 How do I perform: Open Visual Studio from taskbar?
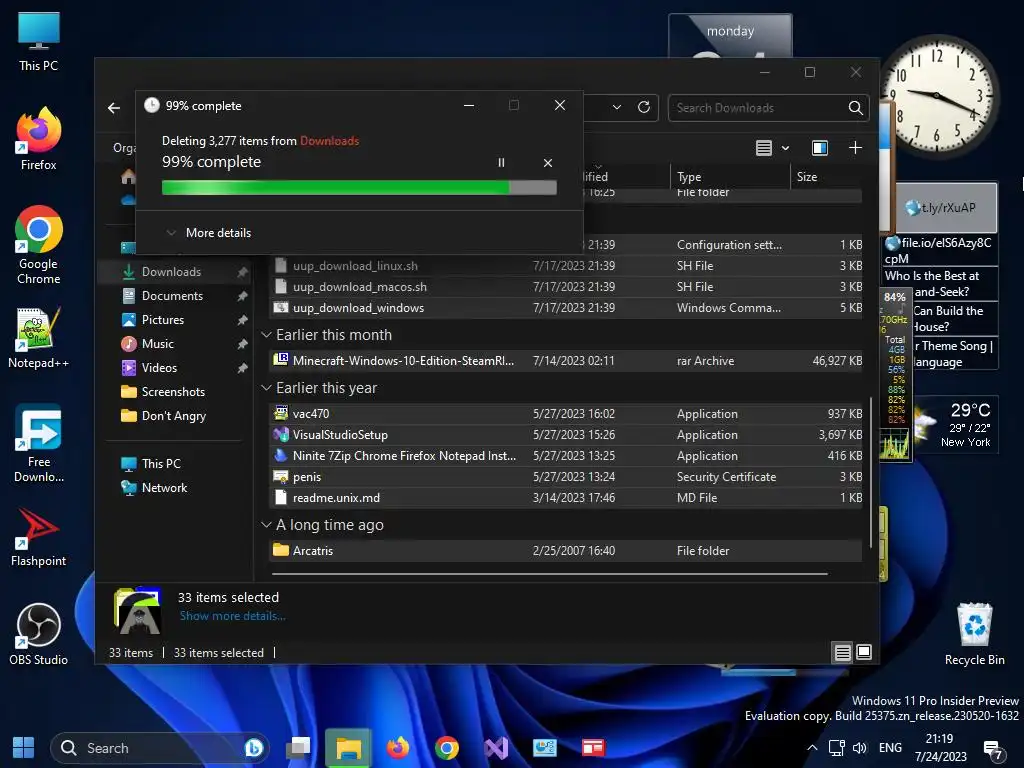(496, 748)
